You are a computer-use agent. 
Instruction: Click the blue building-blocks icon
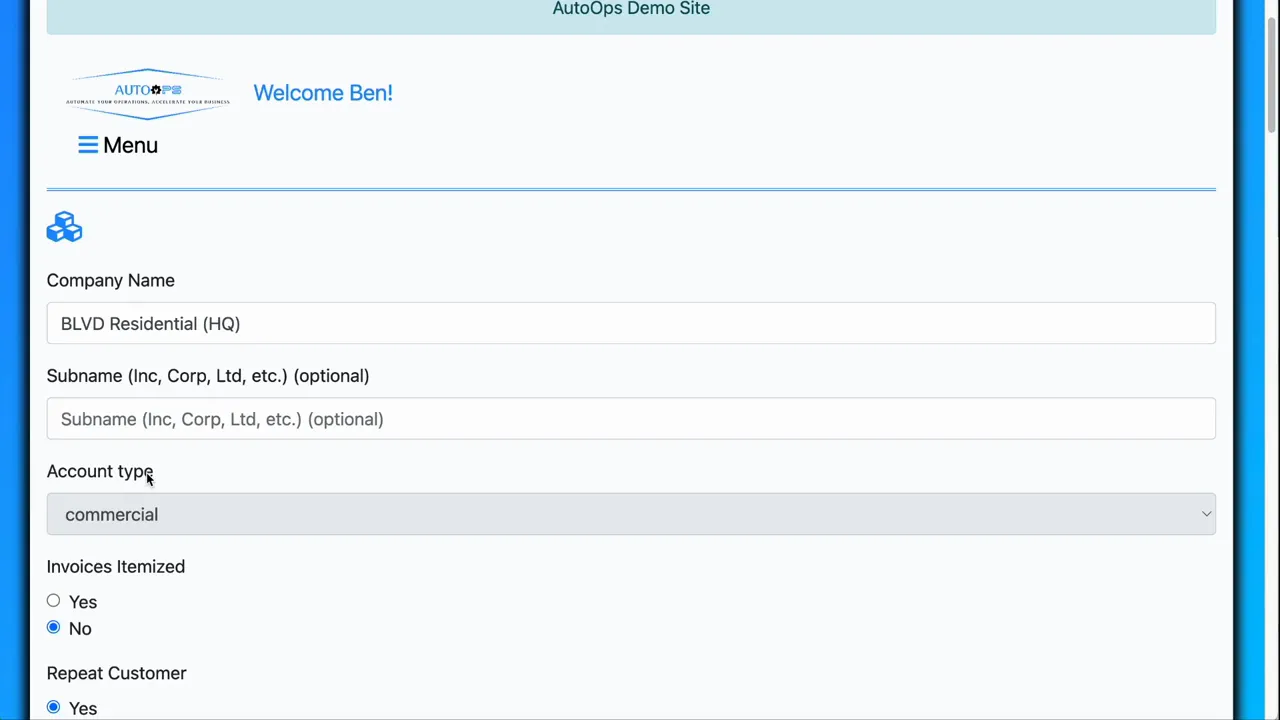pos(64,227)
